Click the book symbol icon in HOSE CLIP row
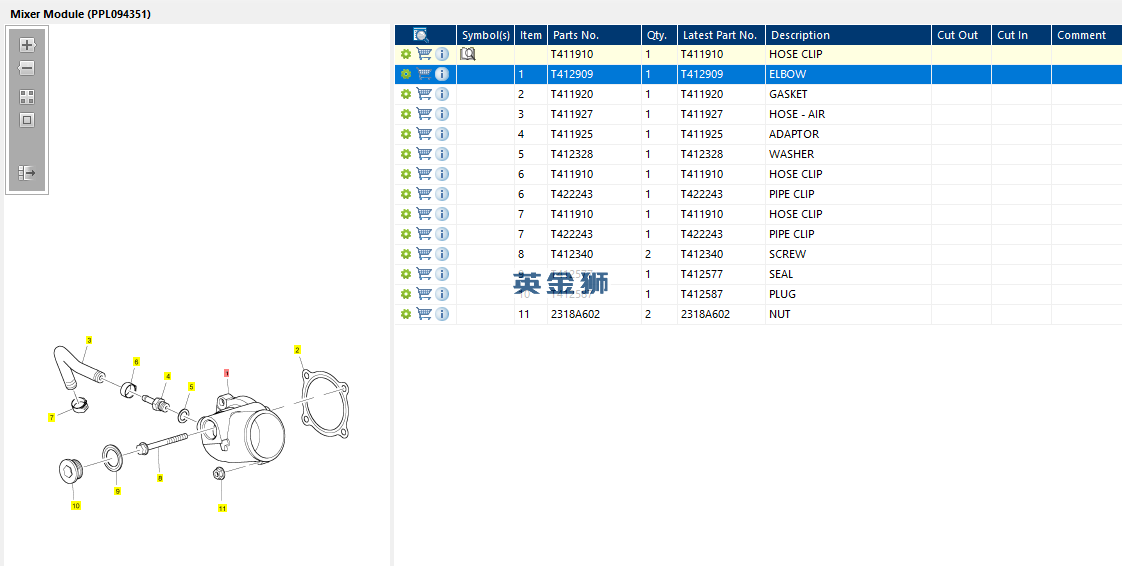 pyautogui.click(x=468, y=54)
